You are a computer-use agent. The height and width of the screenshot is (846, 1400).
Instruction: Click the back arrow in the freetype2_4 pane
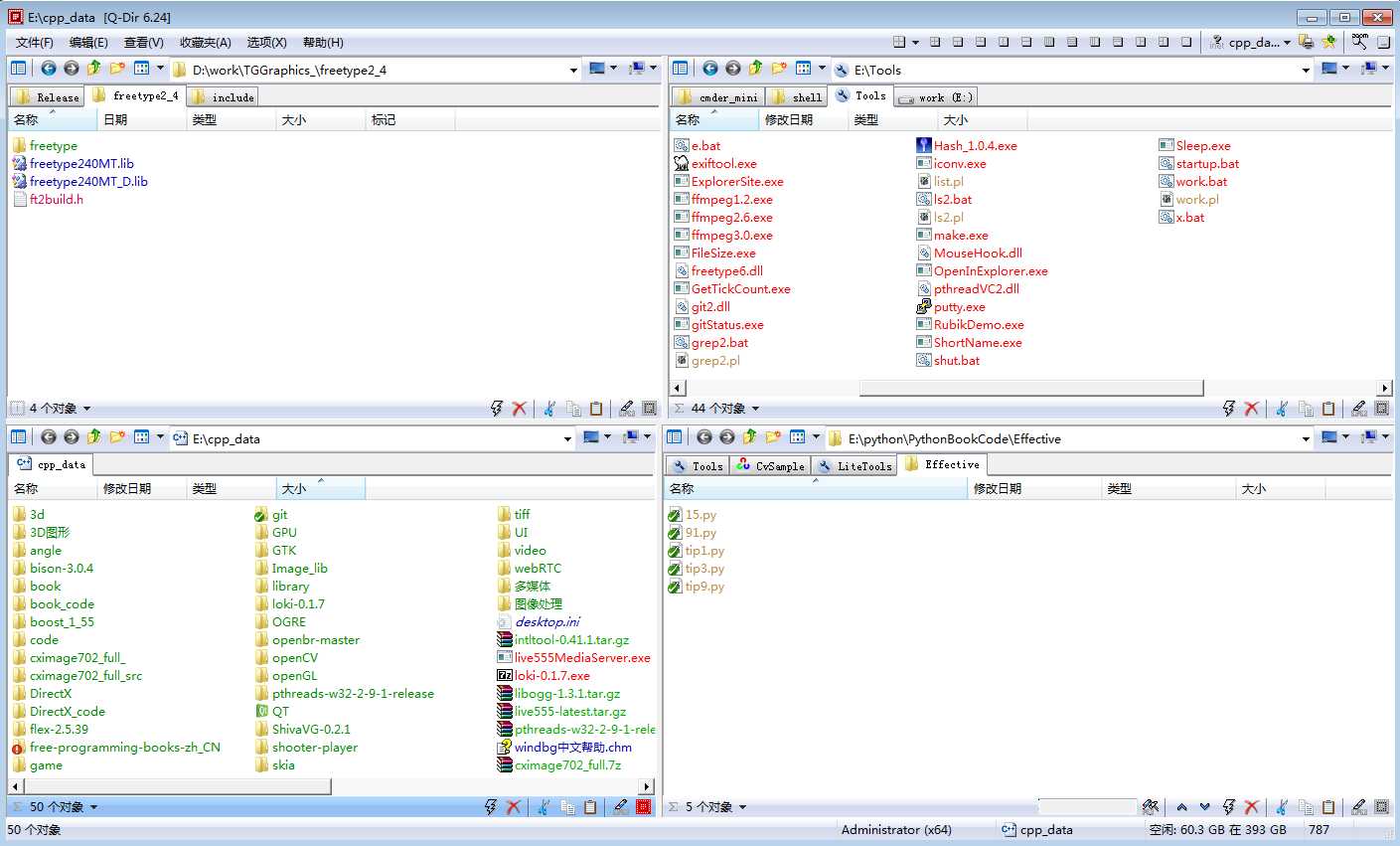click(49, 69)
